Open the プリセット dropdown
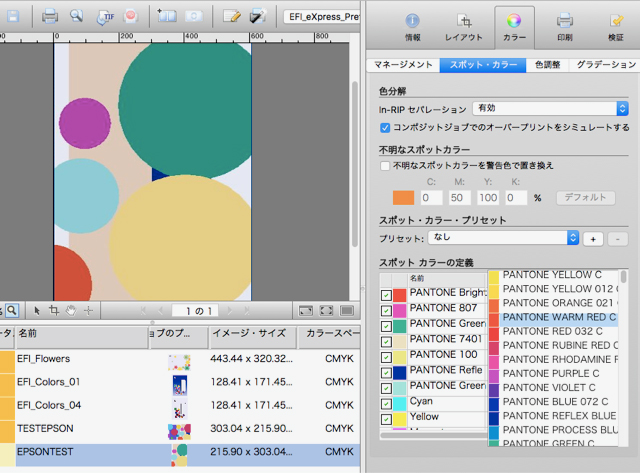 (x=503, y=238)
